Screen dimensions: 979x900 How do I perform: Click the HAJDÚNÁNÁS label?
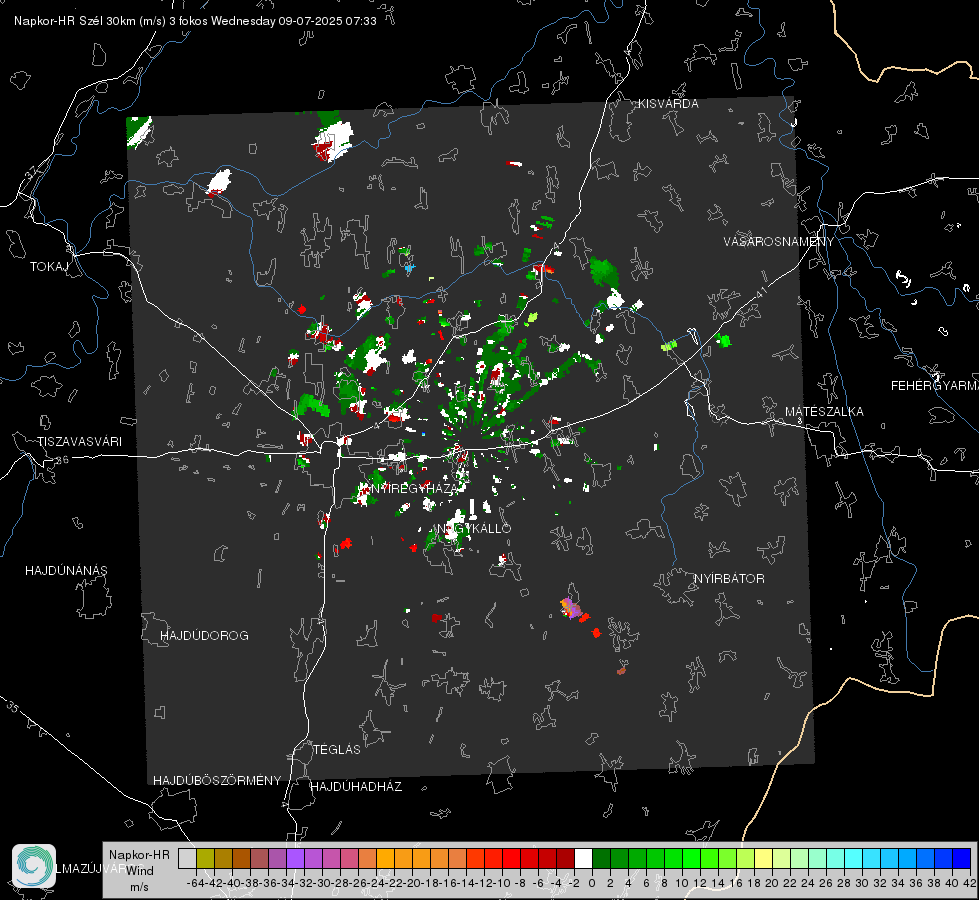(66, 570)
